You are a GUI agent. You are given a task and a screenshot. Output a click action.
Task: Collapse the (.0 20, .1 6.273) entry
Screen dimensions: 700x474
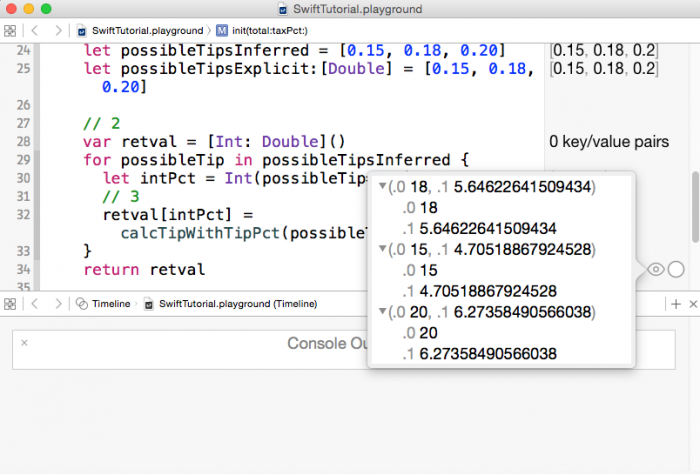pyautogui.click(x=381, y=313)
